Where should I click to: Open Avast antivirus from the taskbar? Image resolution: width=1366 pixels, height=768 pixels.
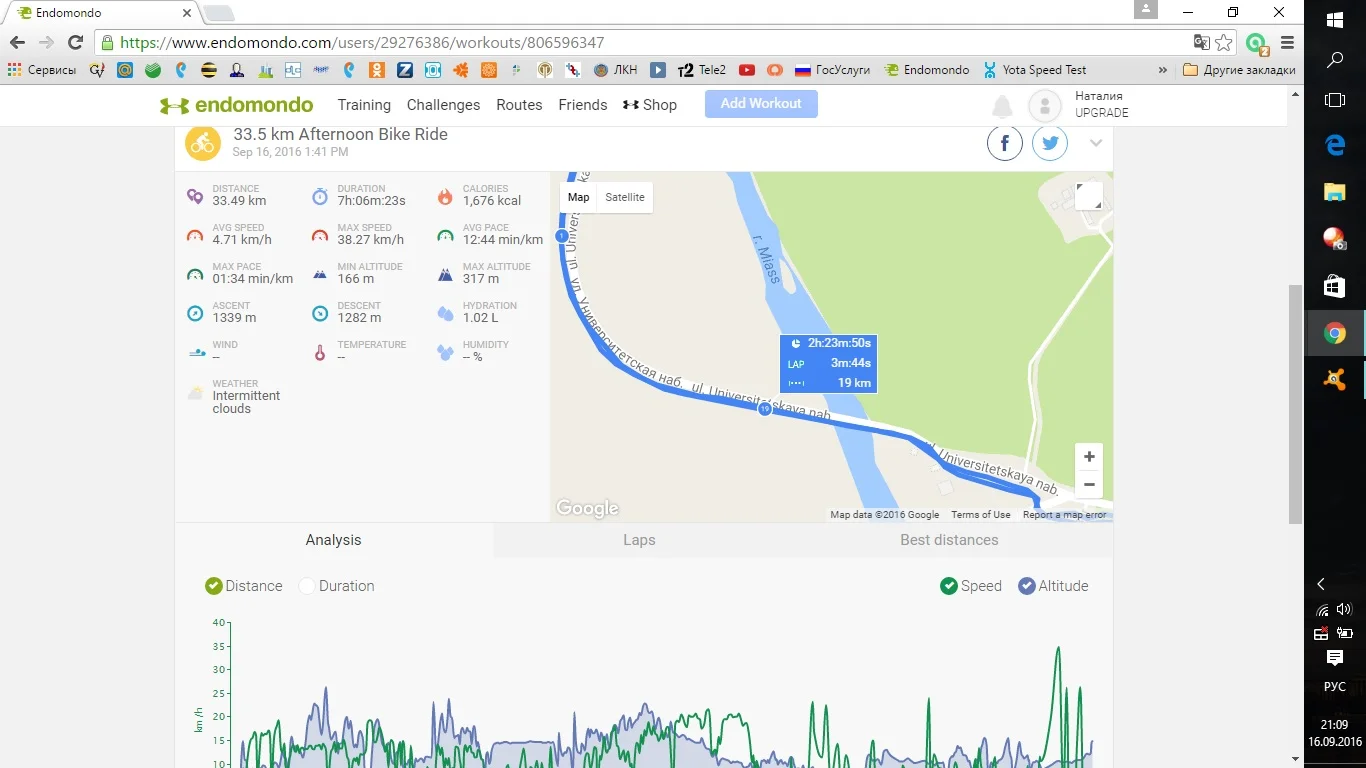(x=1335, y=379)
